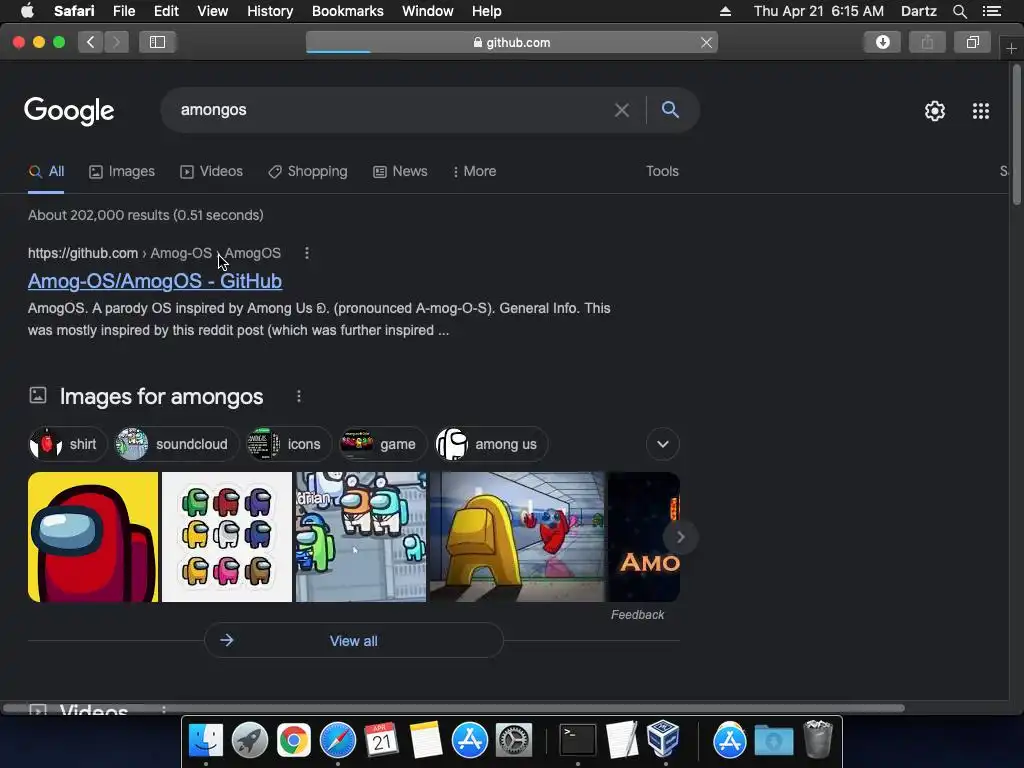Open Google quick settings gear
The image size is (1024, 768).
tap(935, 111)
